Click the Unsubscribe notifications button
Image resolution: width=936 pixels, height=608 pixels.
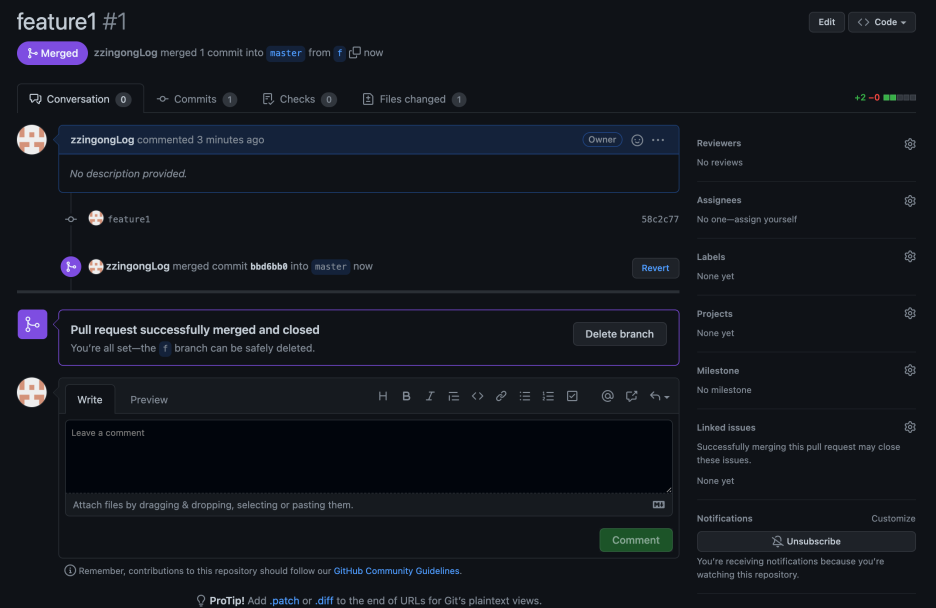tap(806, 541)
